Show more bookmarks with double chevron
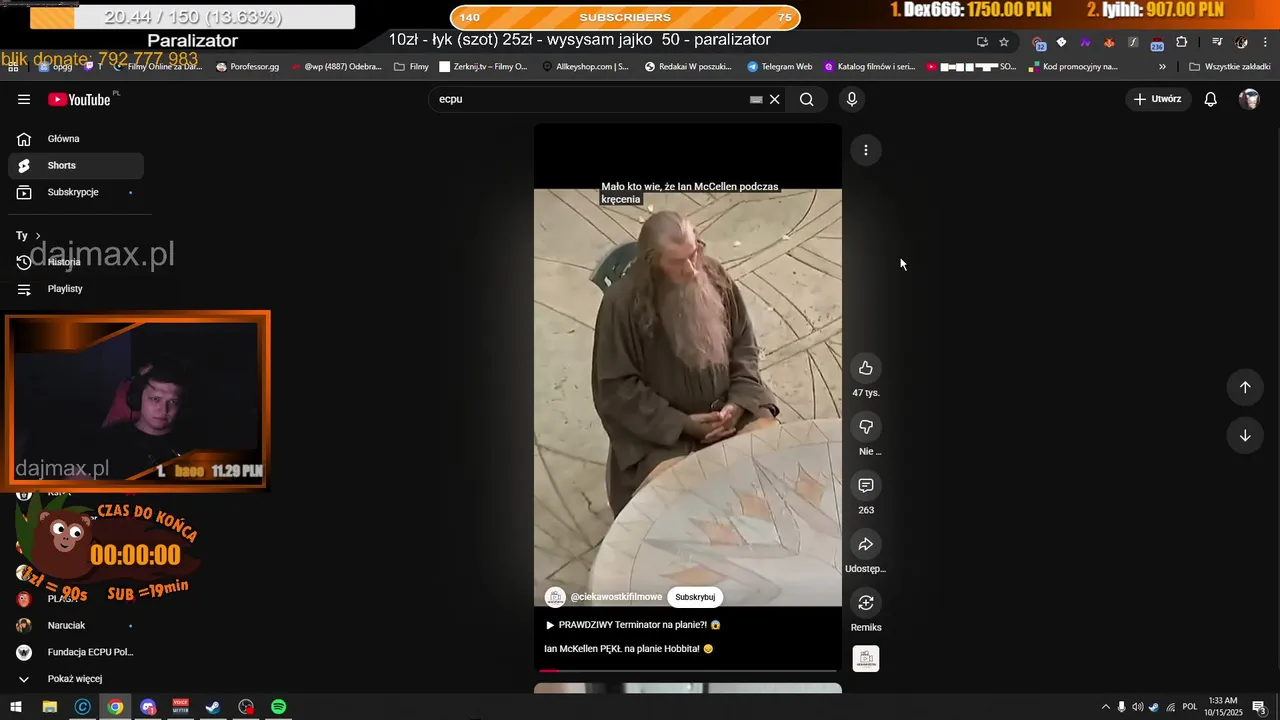This screenshot has width=1280, height=720. click(x=1162, y=67)
